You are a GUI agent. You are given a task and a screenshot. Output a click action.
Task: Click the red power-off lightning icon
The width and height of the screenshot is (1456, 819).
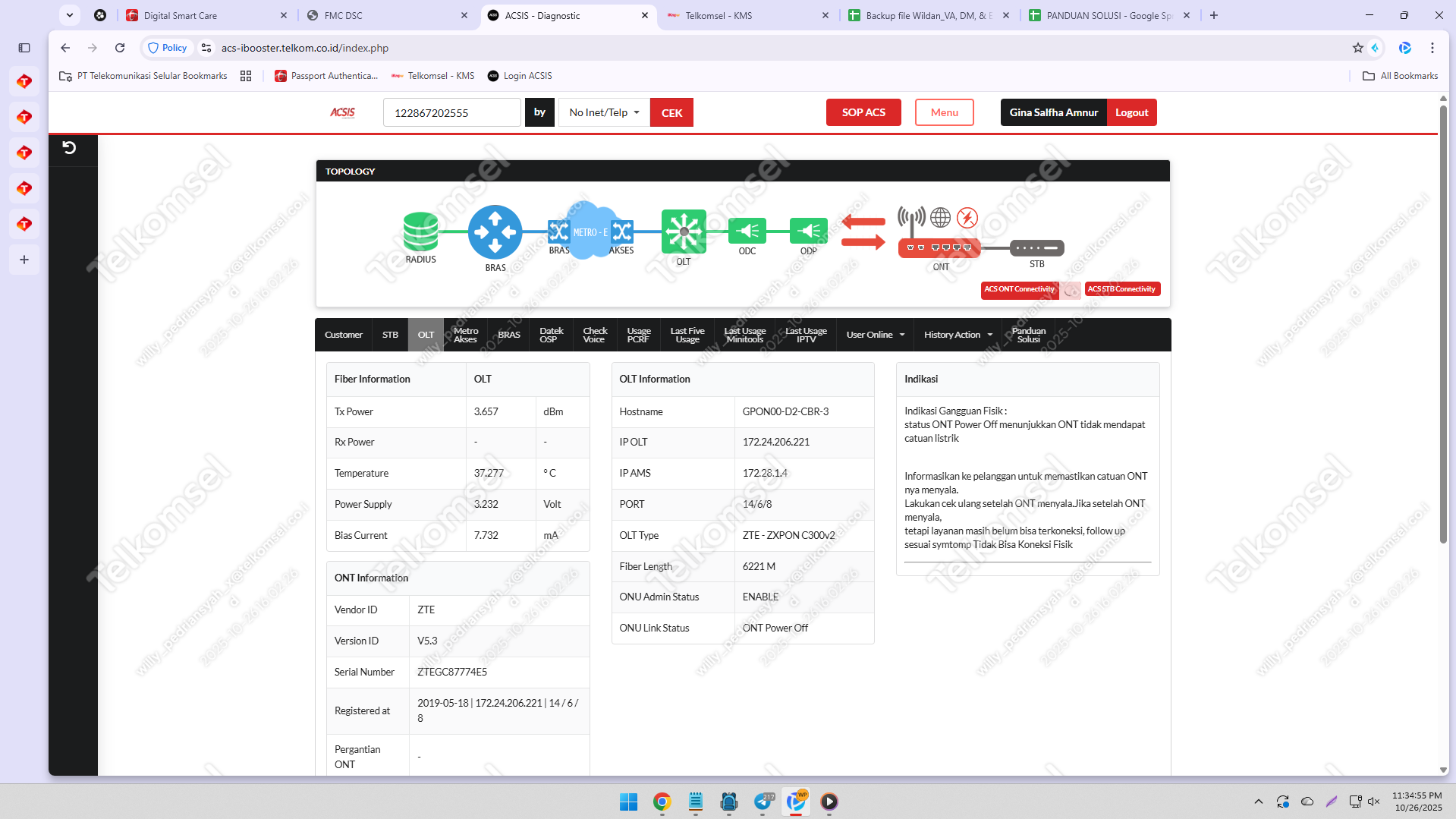[967, 218]
